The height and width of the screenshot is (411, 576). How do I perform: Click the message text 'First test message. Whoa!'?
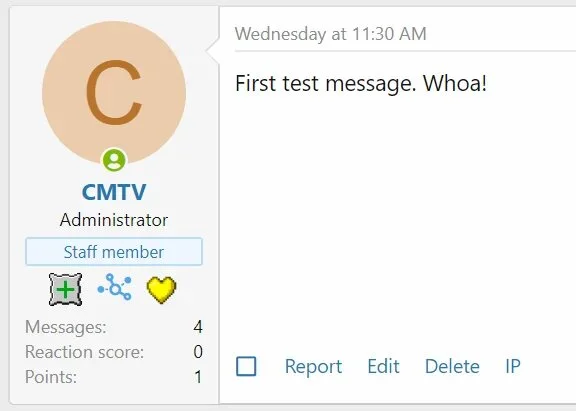(x=361, y=83)
